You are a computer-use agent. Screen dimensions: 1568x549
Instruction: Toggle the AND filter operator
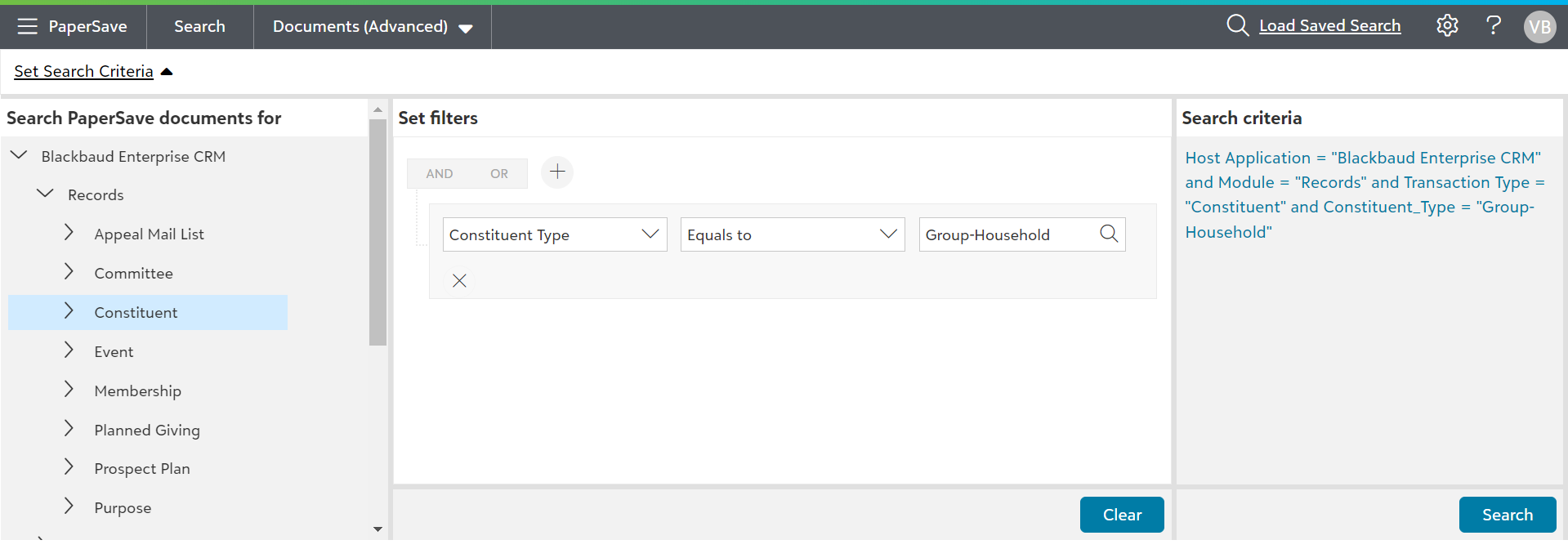pos(439,174)
